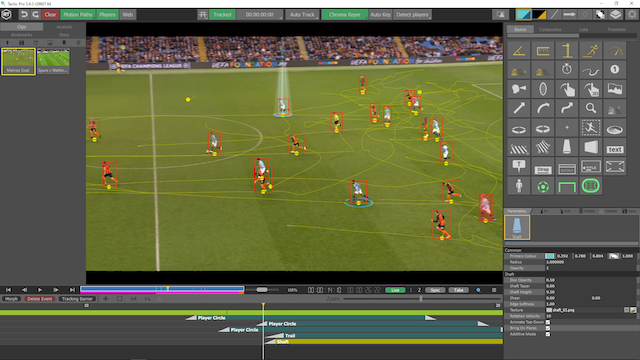Switch to the Bookmarks tab
This screenshot has width=640, height=360.
[x=22, y=35]
